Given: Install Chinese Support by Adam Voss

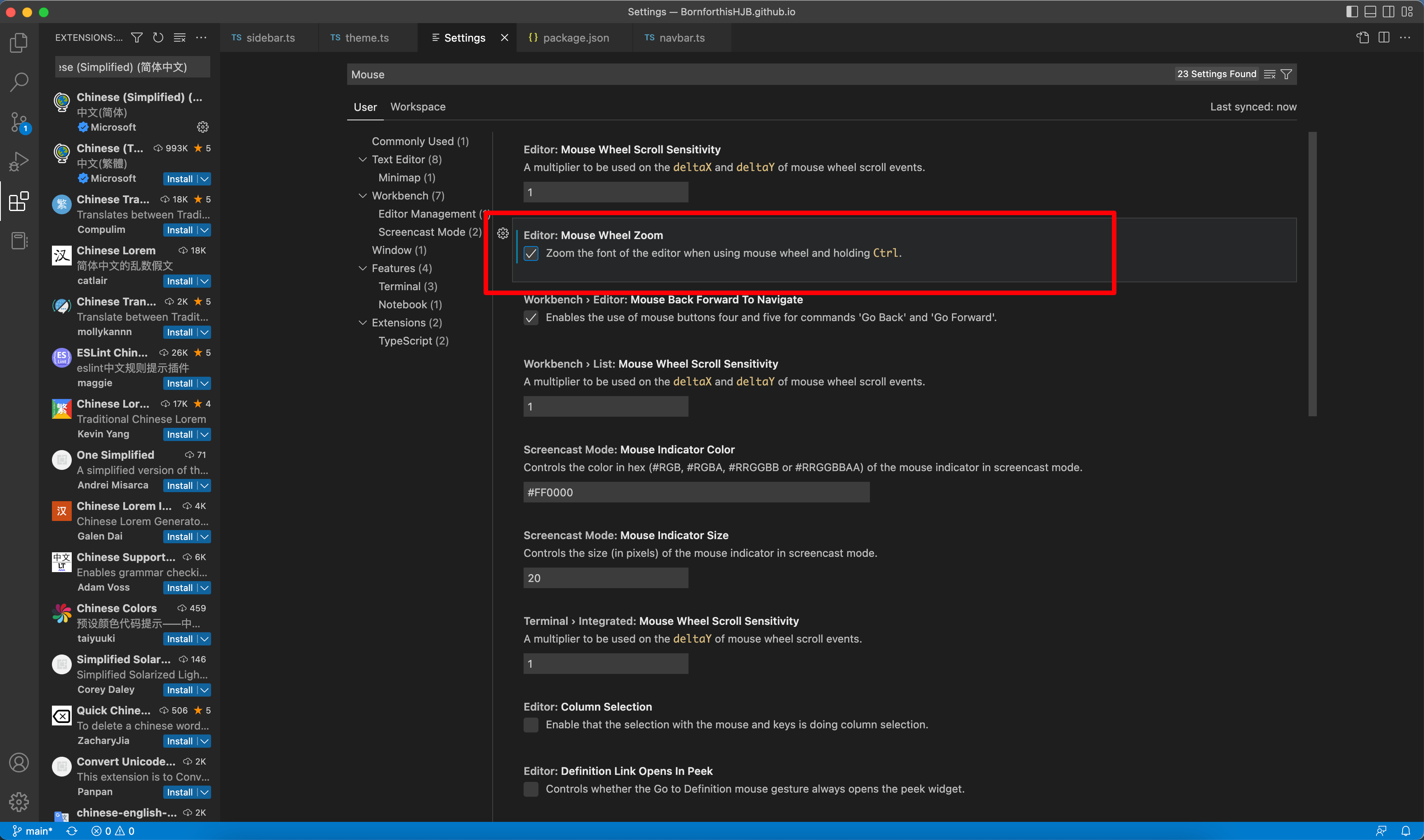Looking at the screenshot, I should coord(179,588).
